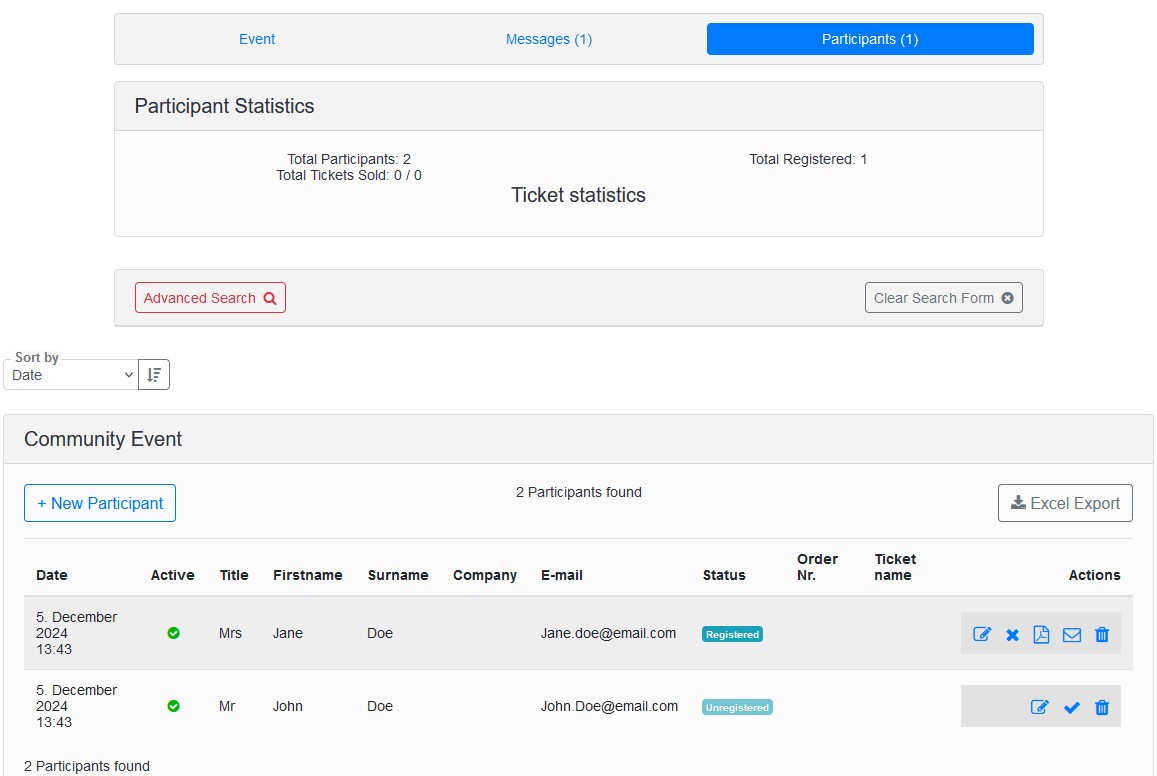The height and width of the screenshot is (776, 1157).
Task: Edit John Doe's participant entry
Action: (x=1040, y=707)
